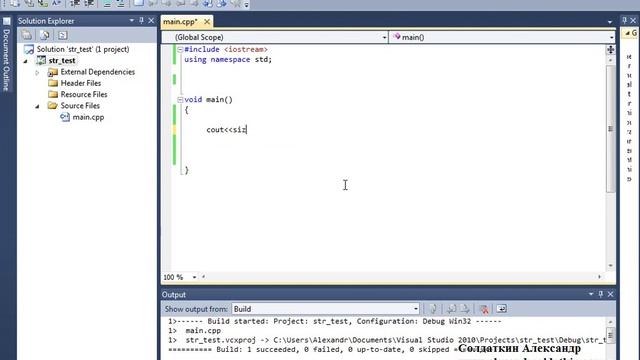The height and width of the screenshot is (360, 640).
Task: Close the right-side docked panel
Action: pyautogui.click(x=633, y=20)
